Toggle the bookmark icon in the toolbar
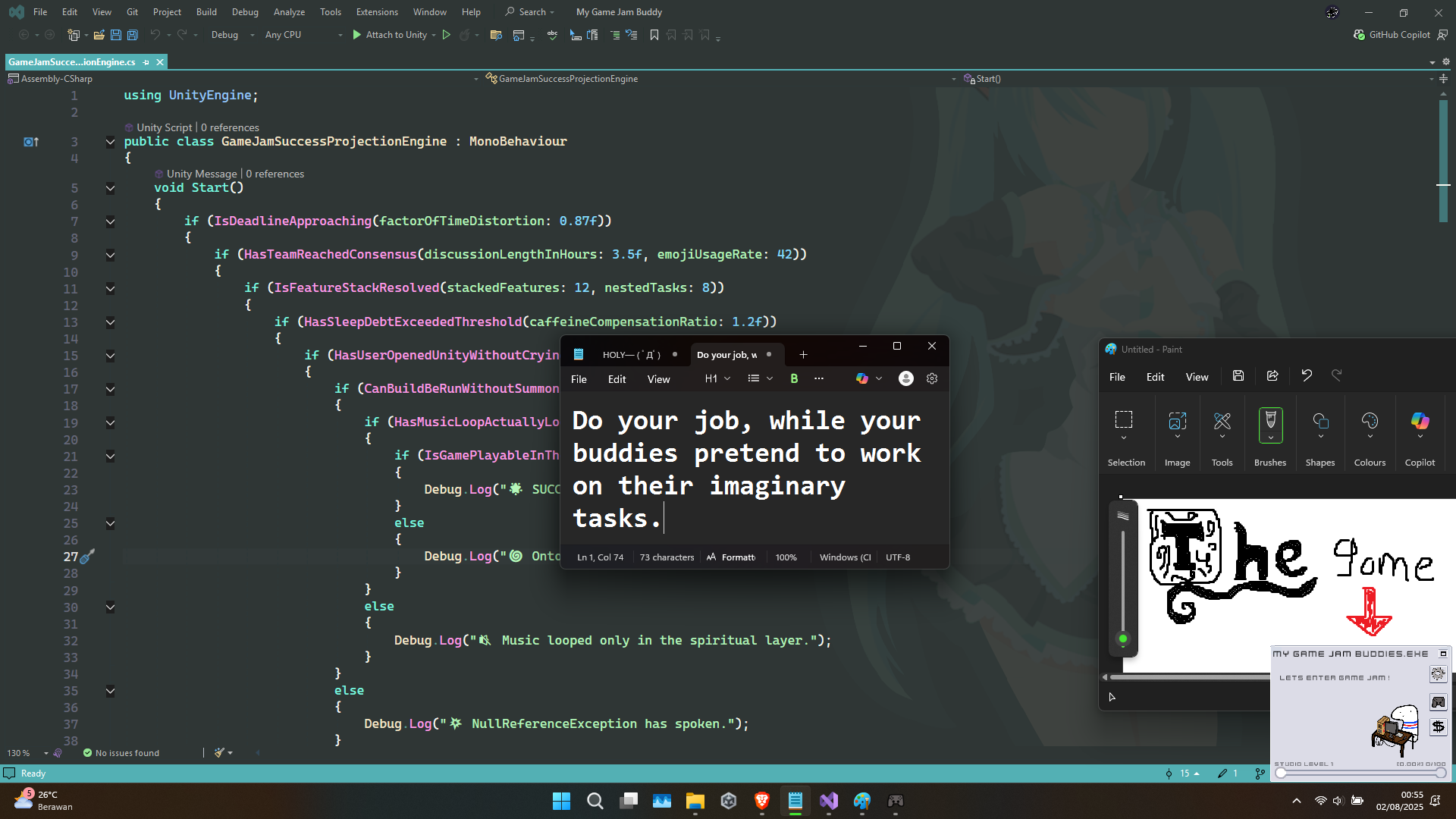 [x=654, y=35]
